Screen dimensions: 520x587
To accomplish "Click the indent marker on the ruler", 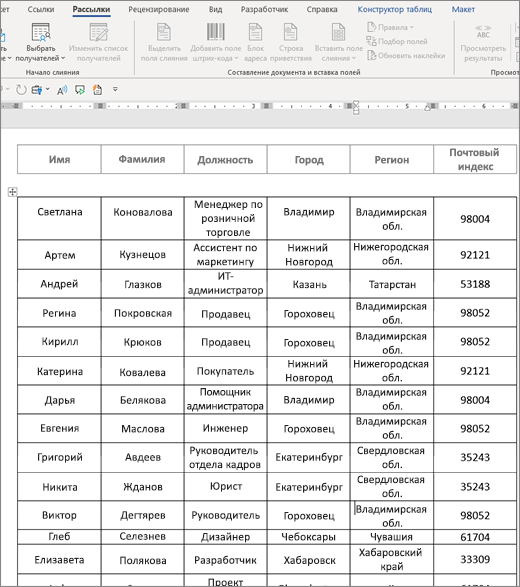I will [356, 107].
